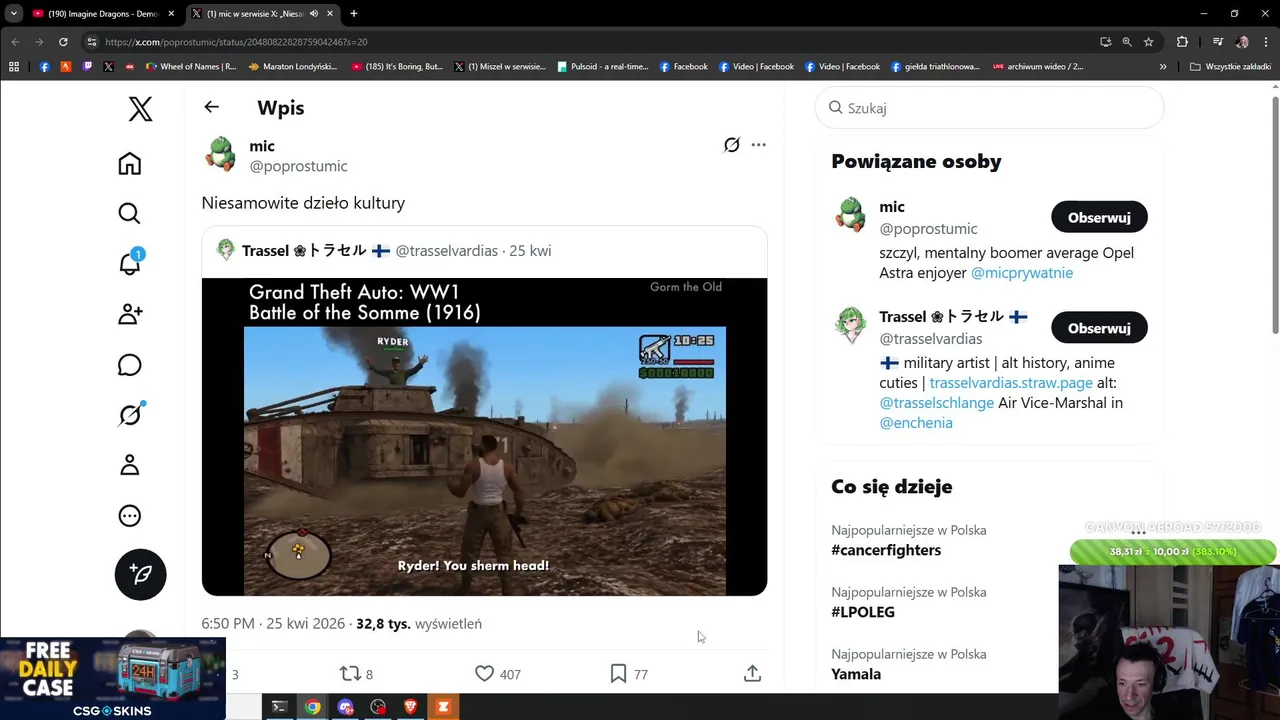Open Grok icon in left sidebar
Viewport: 1280px width, 720px height.
[x=130, y=415]
